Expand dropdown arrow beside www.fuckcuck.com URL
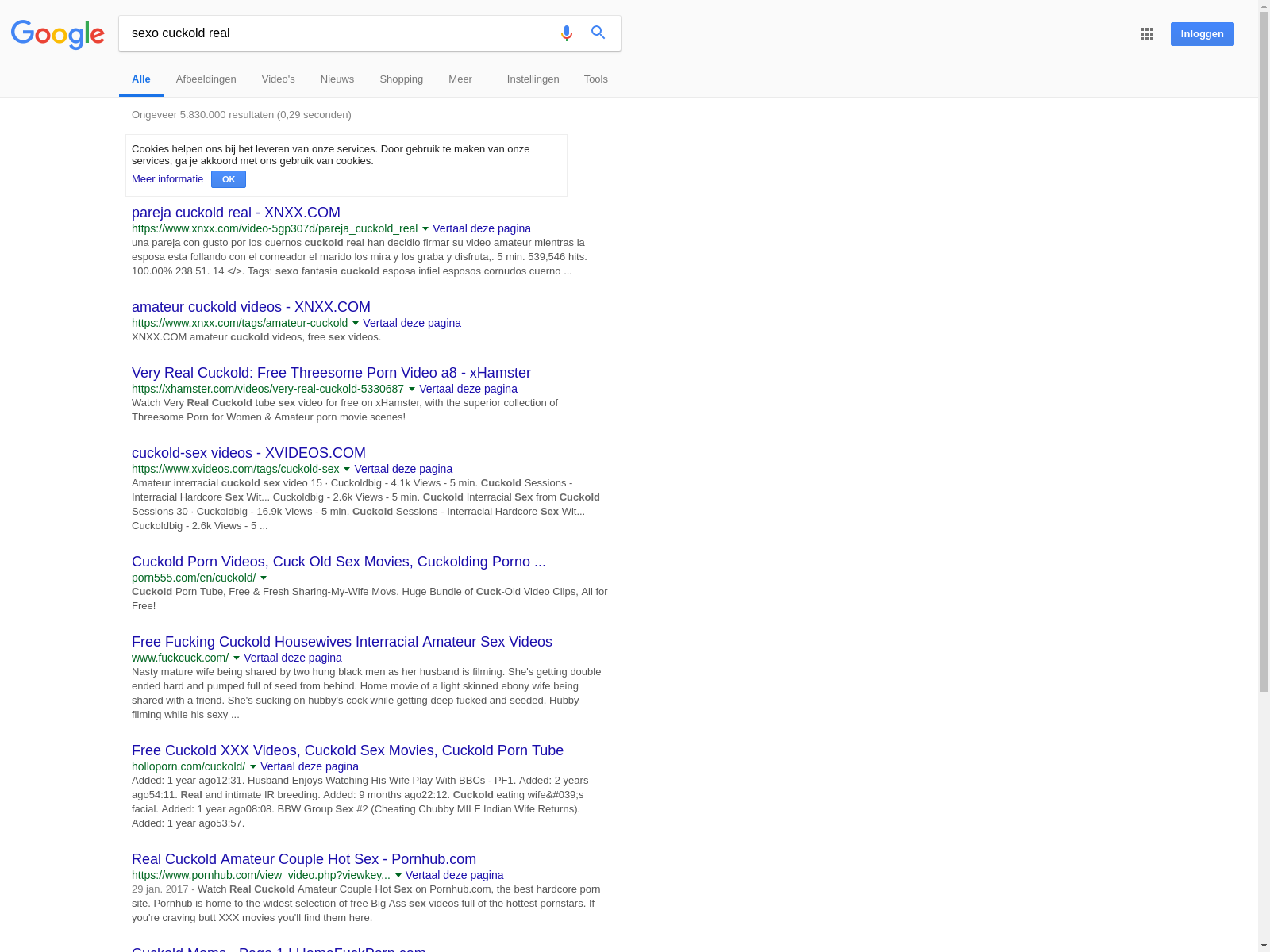The image size is (1270, 952). [x=237, y=658]
